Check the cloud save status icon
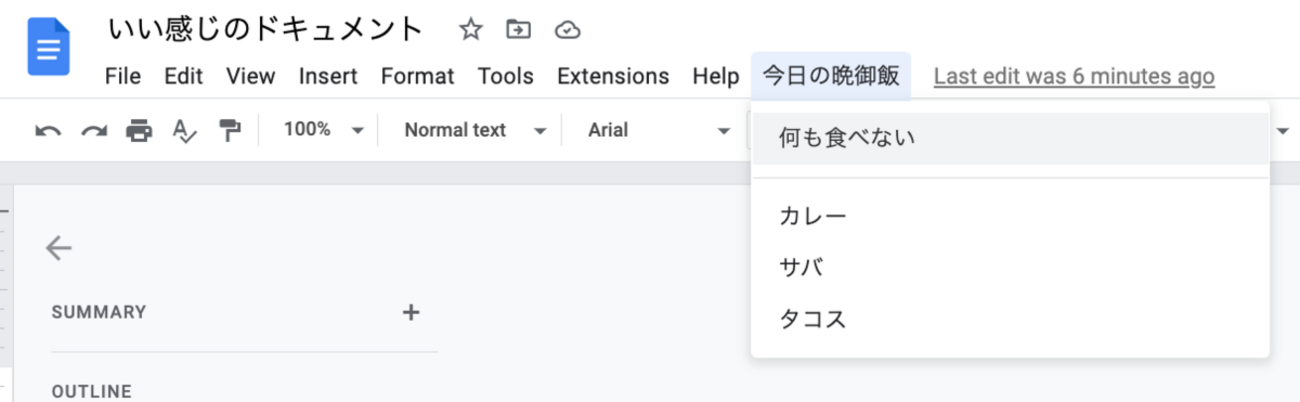The width and height of the screenshot is (1300, 402). click(567, 30)
